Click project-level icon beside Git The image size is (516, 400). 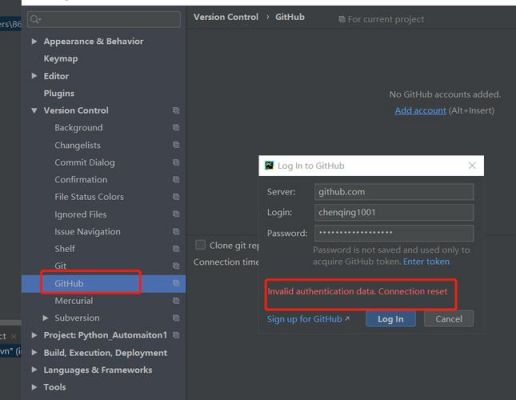click(176, 266)
